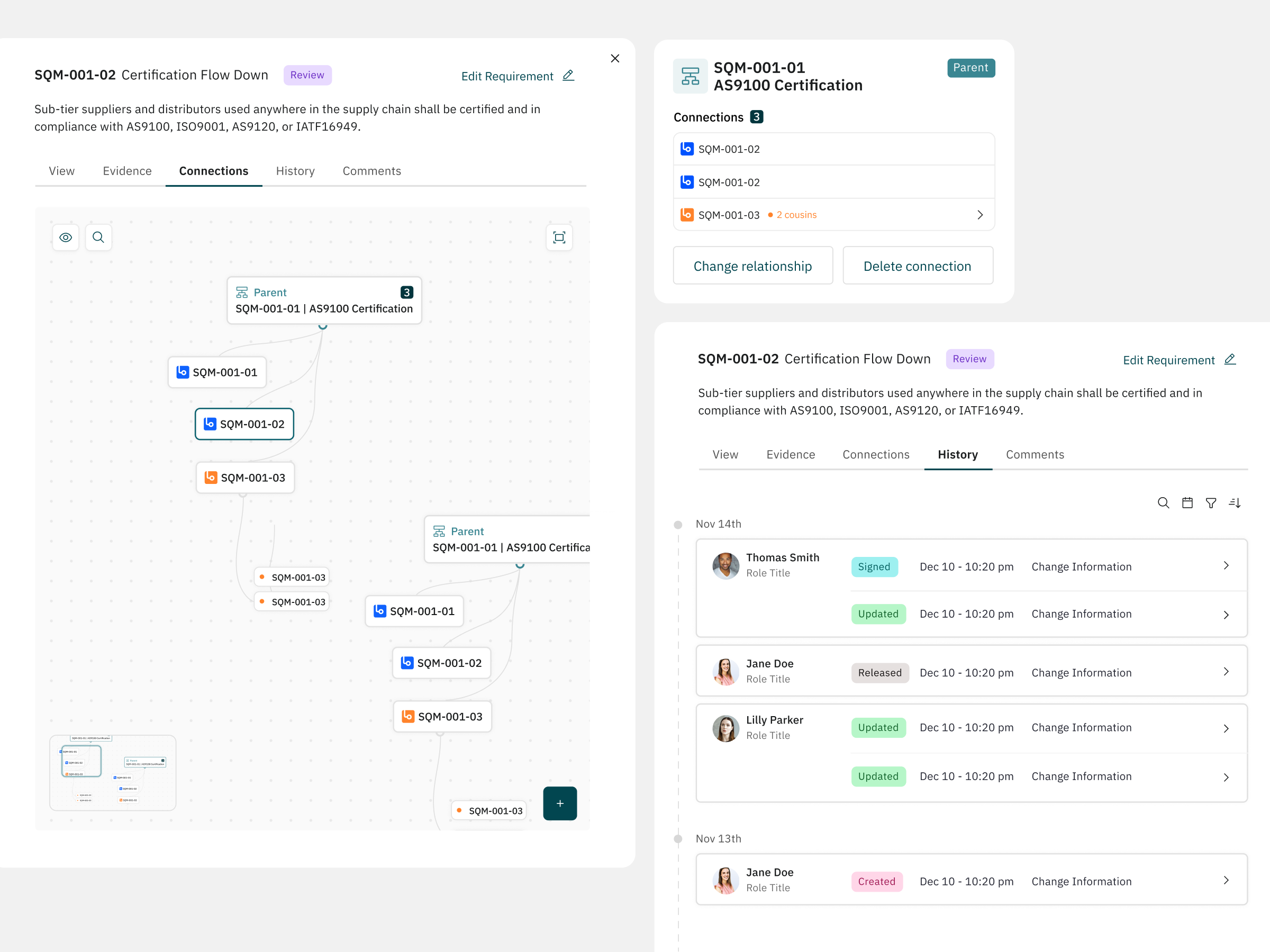Click the green plus button in graph
The image size is (1270, 952).
pos(560,803)
